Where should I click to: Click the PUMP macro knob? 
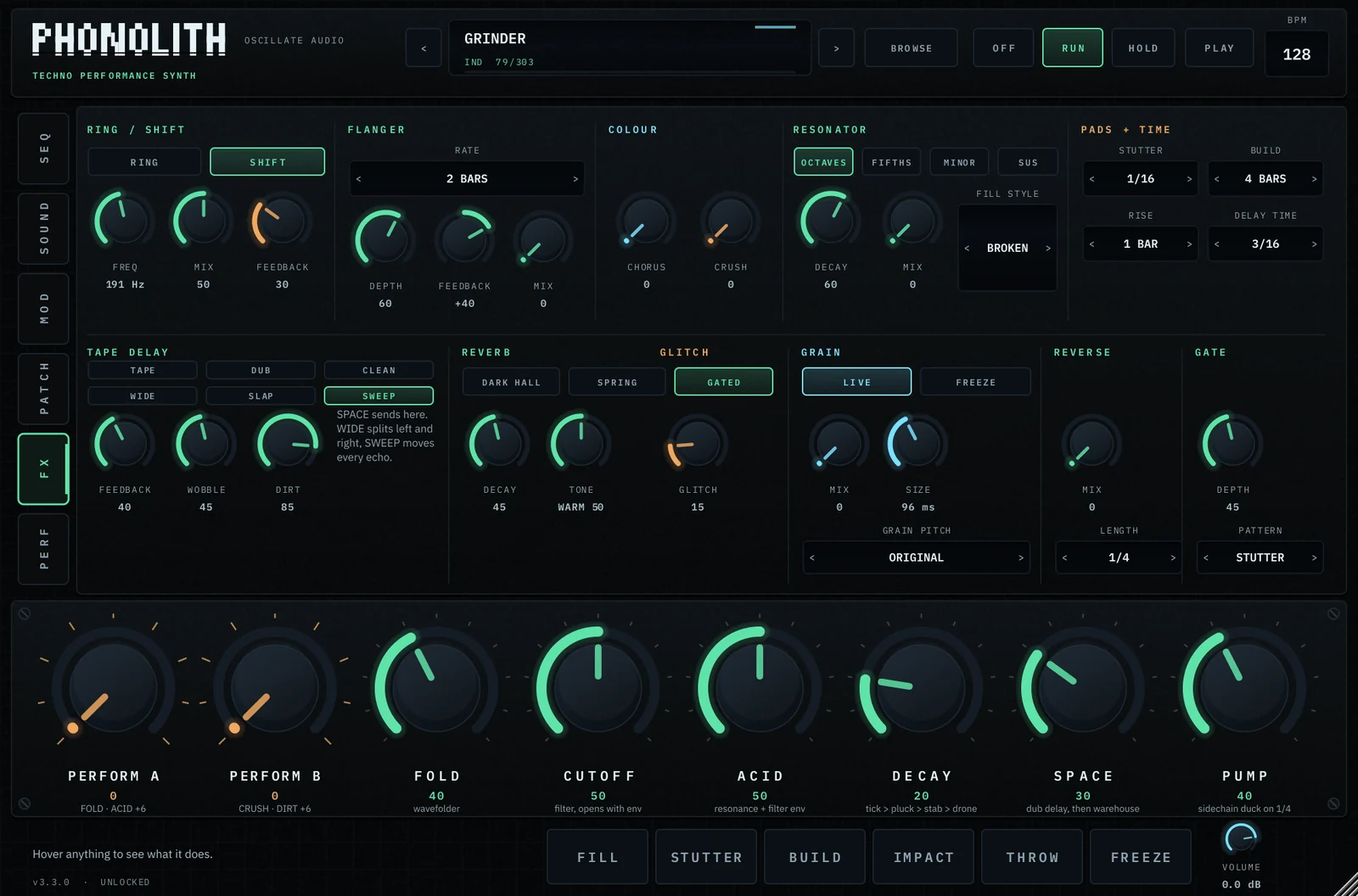click(1244, 686)
